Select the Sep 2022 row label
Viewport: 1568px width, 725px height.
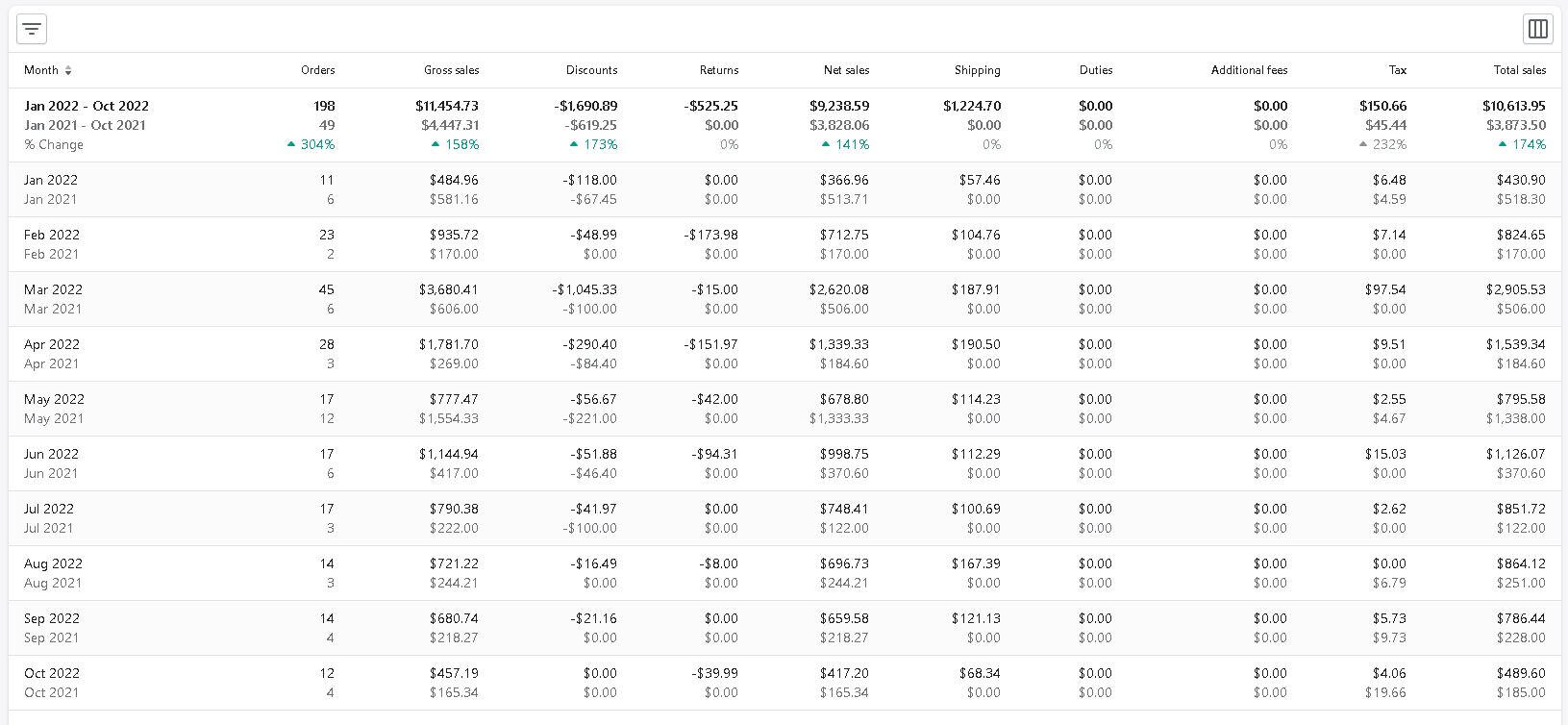click(52, 618)
